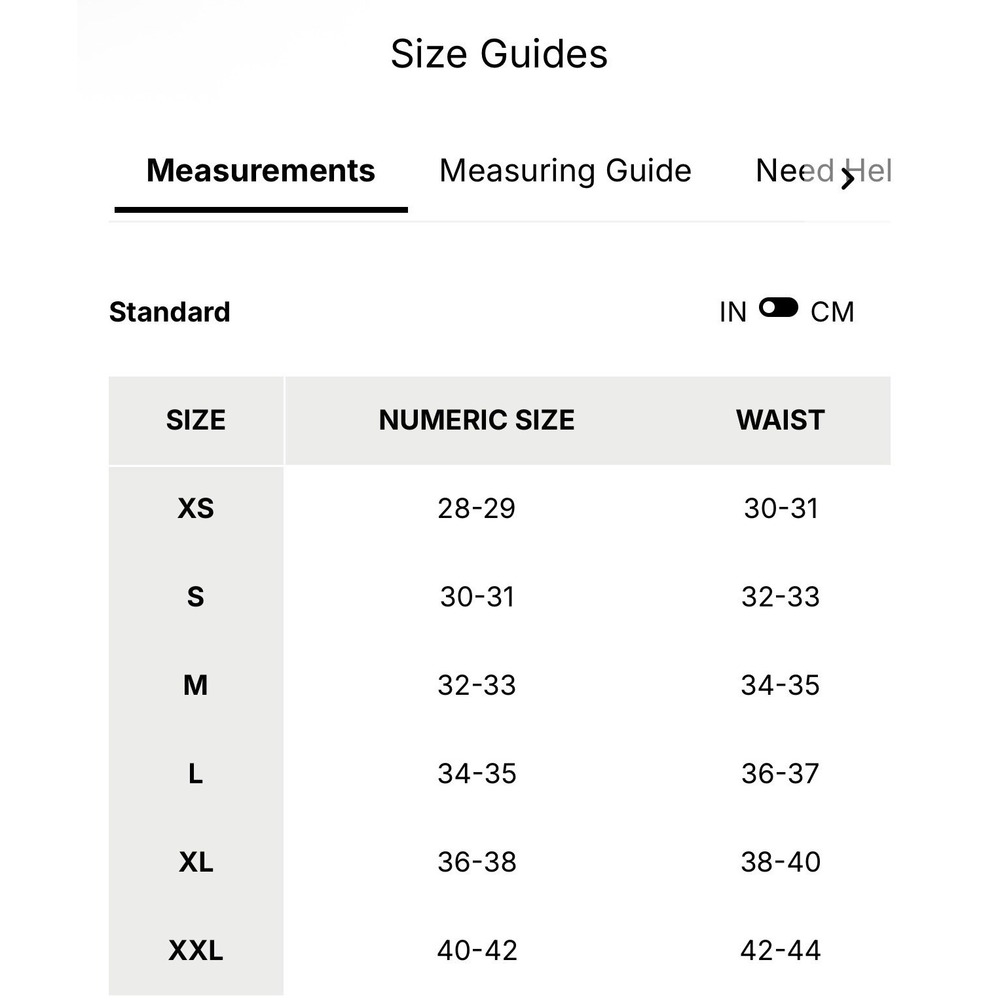The image size is (1000, 1000).
Task: Open the Need Help tab
Action: tap(823, 171)
